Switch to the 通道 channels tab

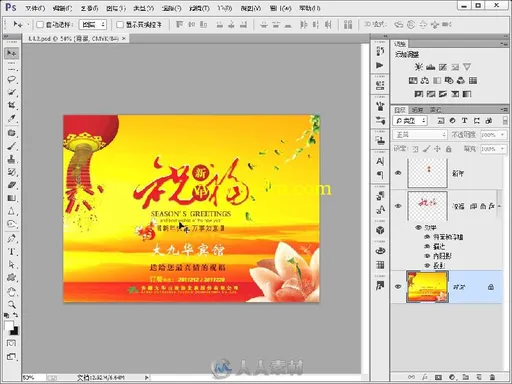click(417, 110)
